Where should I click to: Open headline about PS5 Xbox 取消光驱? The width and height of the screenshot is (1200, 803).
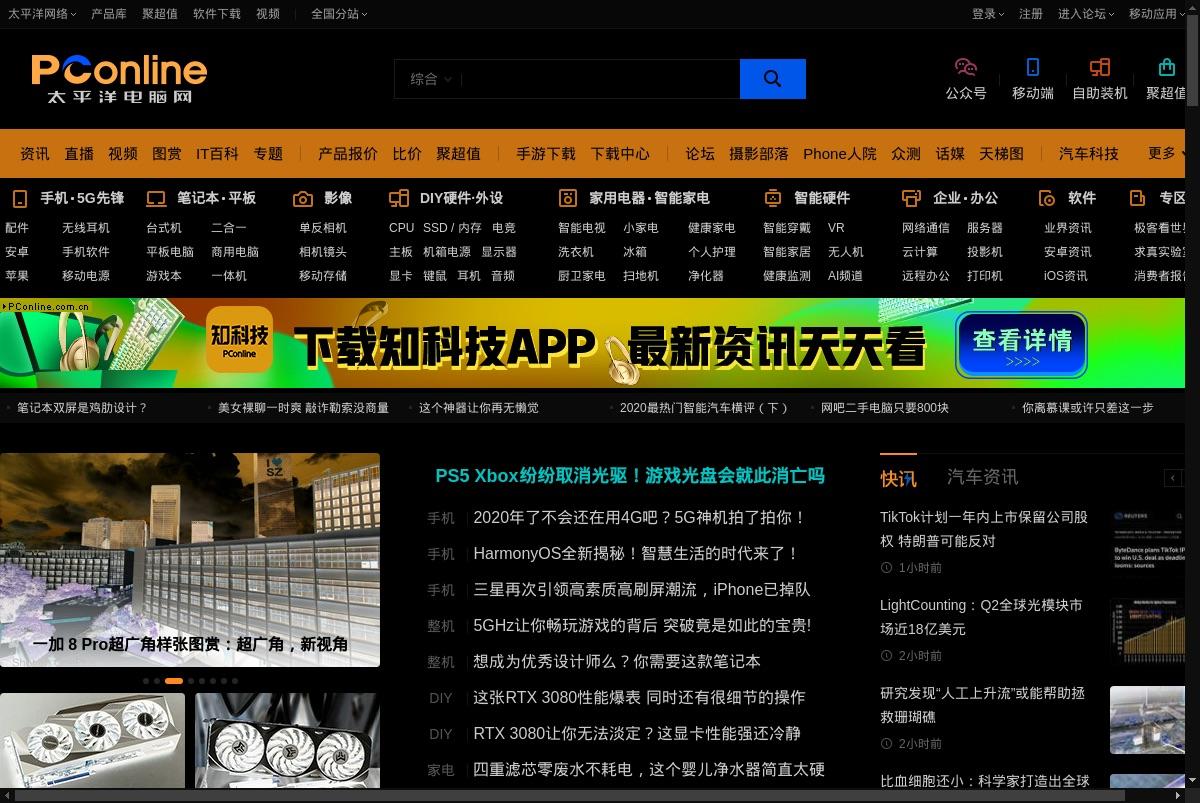click(630, 476)
